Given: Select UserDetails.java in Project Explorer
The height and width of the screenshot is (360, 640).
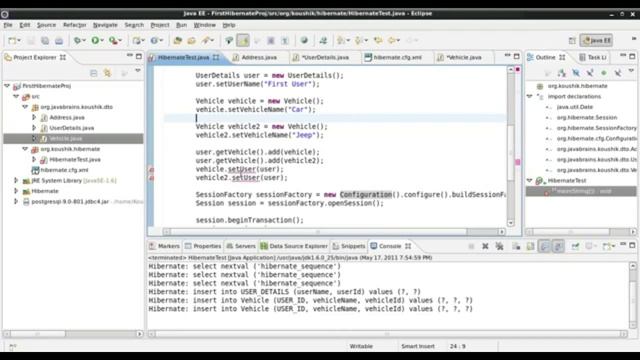Looking at the screenshot, I should 71,128.
